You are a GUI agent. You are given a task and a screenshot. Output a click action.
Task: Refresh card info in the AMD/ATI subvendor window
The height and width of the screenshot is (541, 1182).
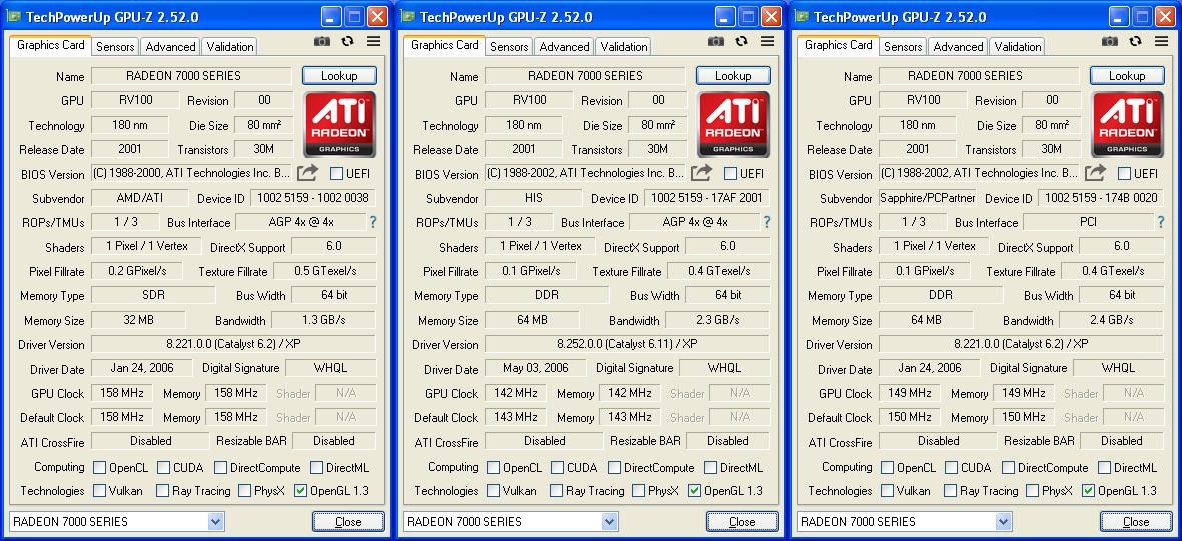348,41
